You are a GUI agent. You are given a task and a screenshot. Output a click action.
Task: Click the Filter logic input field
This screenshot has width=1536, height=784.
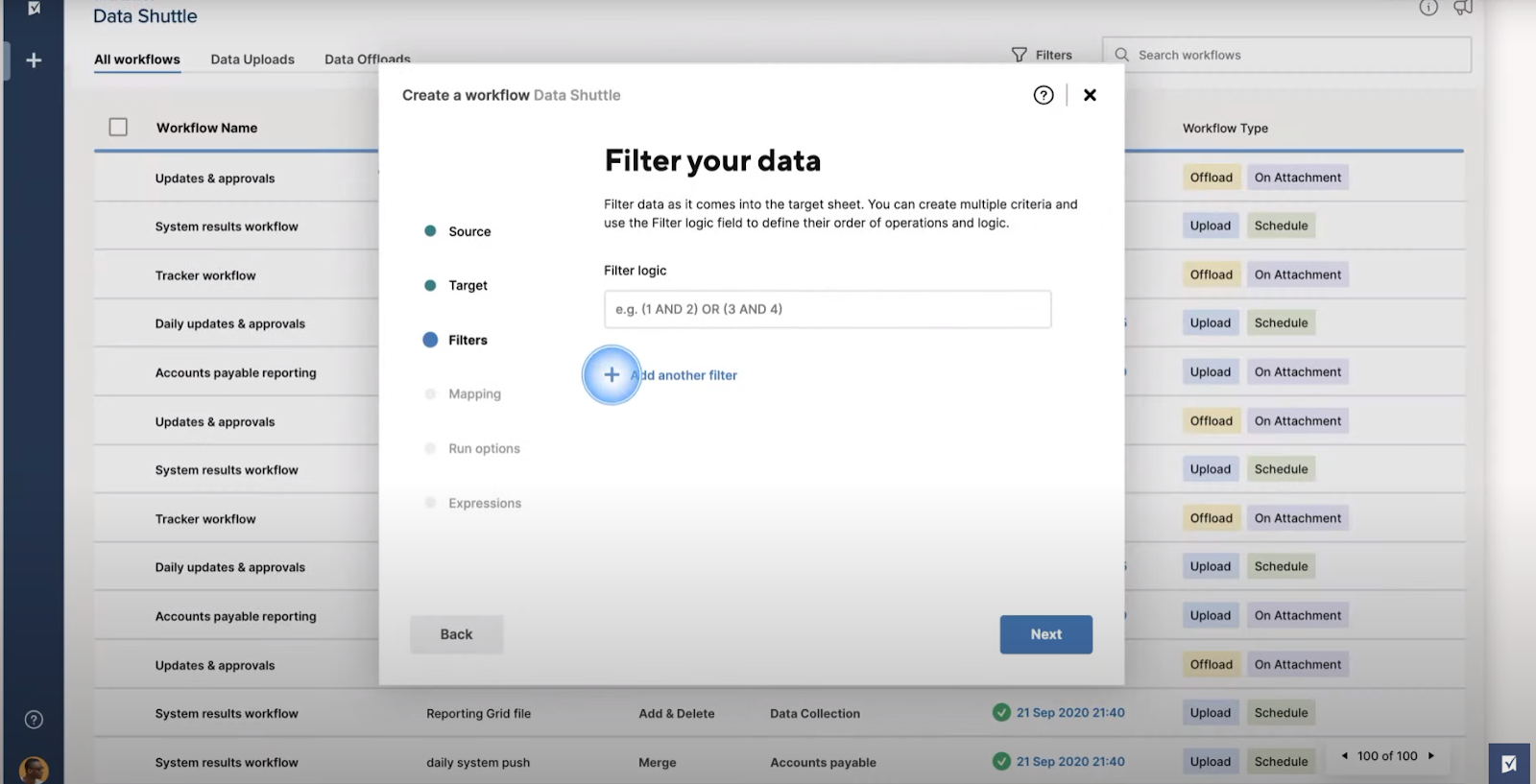point(828,309)
